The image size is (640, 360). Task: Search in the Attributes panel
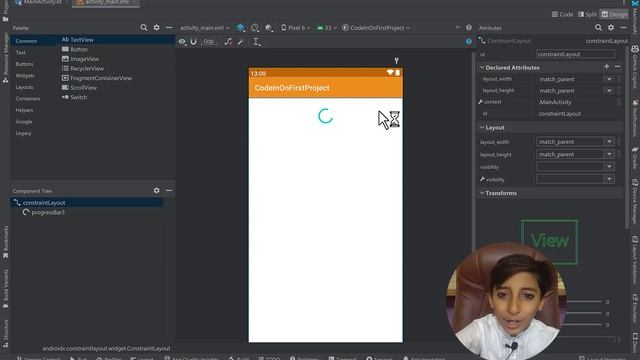point(598,28)
